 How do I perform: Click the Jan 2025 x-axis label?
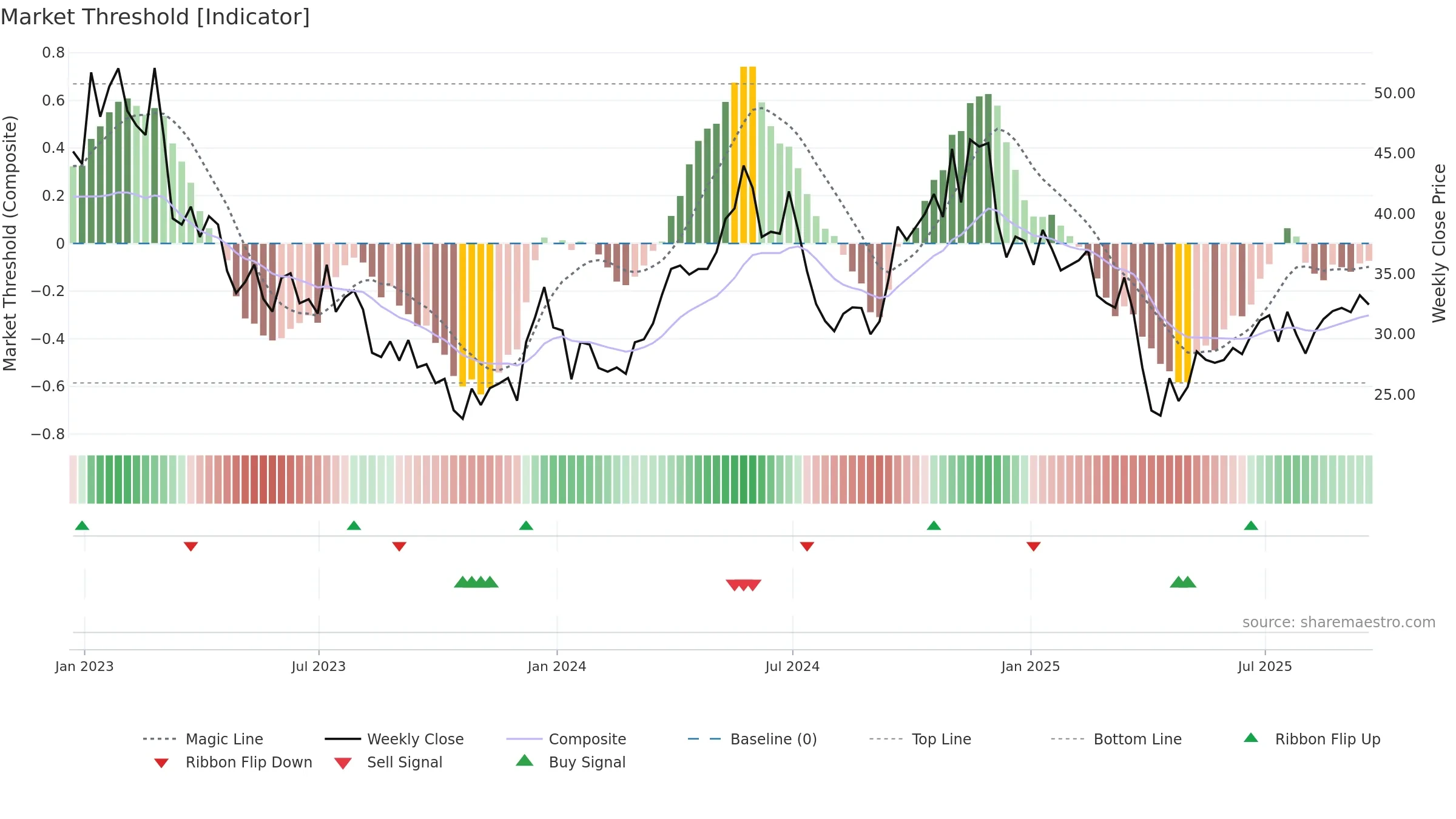(x=1031, y=666)
